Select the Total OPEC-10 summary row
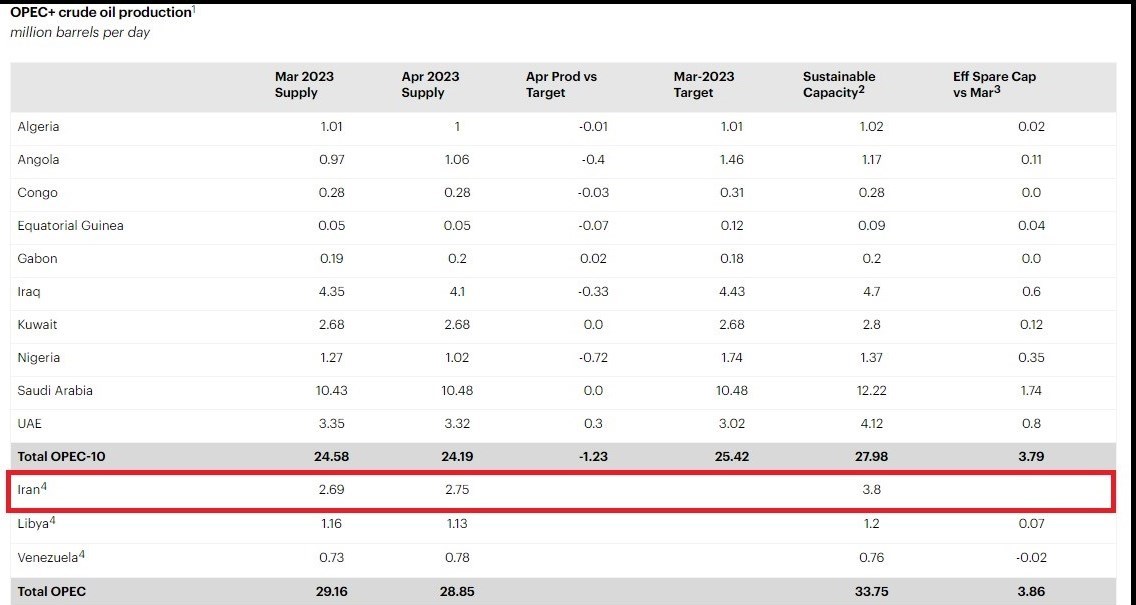Image resolution: width=1136 pixels, height=605 pixels. [563, 456]
